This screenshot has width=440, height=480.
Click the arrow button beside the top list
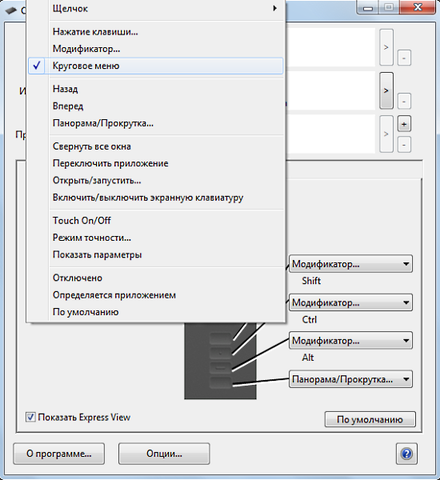click(386, 47)
